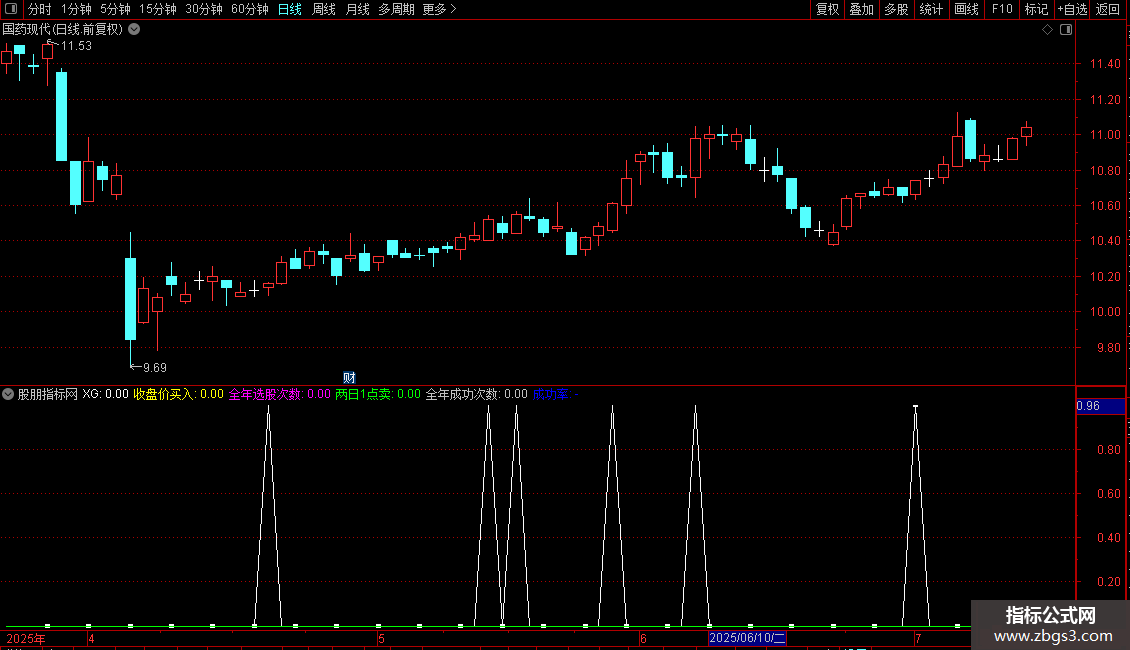Add stock to watchlist with +自选
Image resolution: width=1130 pixels, height=650 pixels.
1072,9
